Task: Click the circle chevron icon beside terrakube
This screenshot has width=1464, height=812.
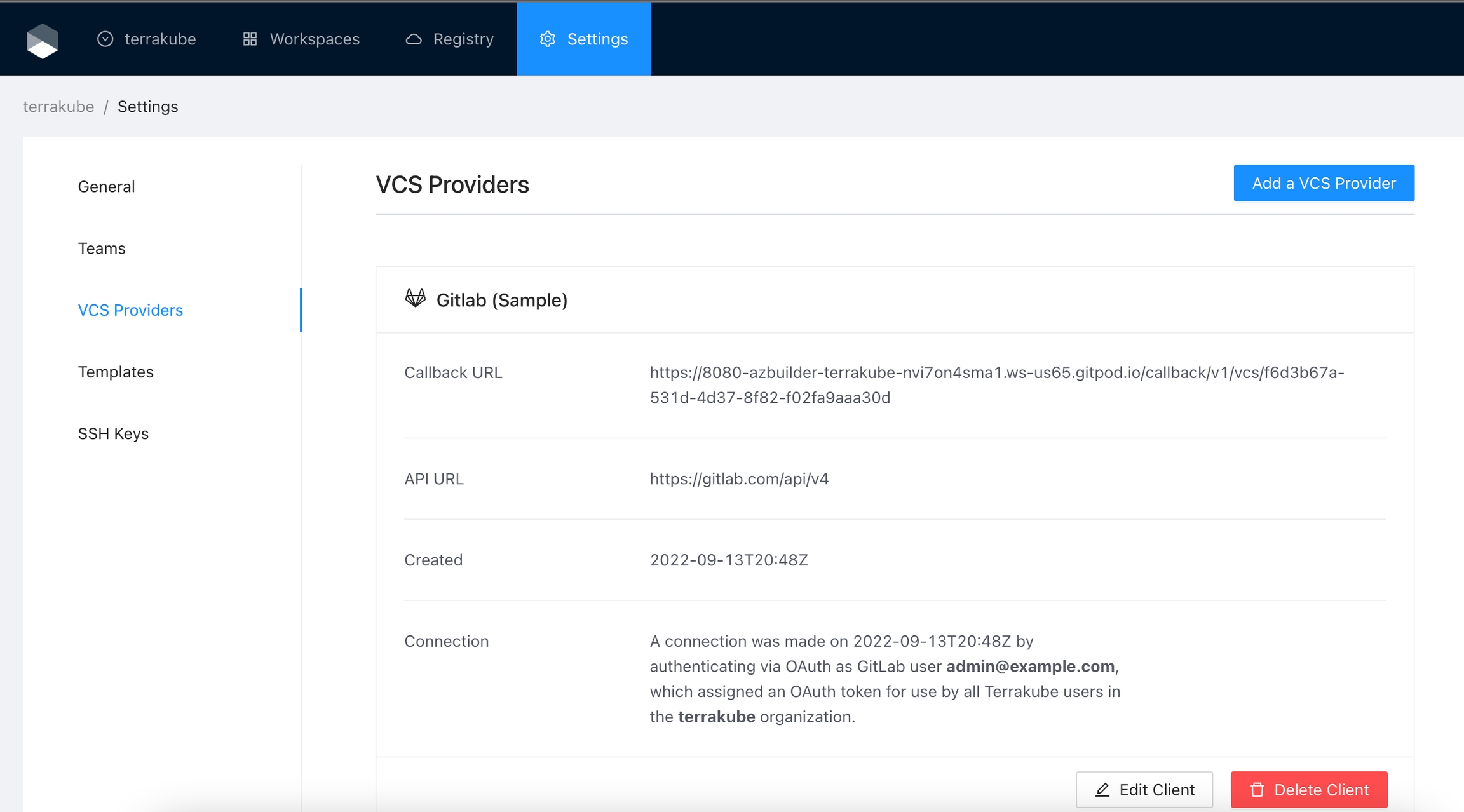Action: tap(105, 39)
